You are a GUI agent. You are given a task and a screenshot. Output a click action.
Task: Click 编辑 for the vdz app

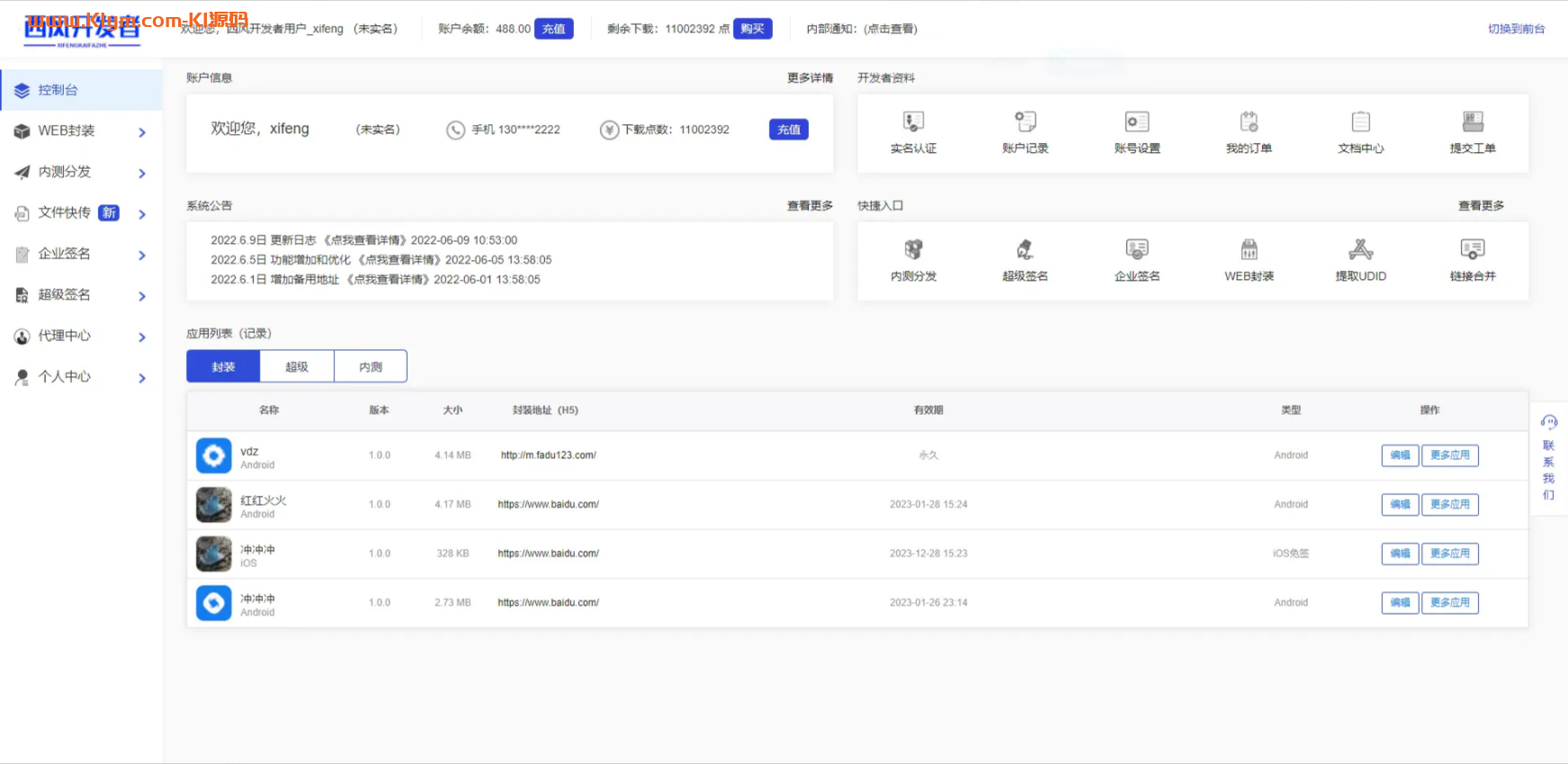point(1400,455)
